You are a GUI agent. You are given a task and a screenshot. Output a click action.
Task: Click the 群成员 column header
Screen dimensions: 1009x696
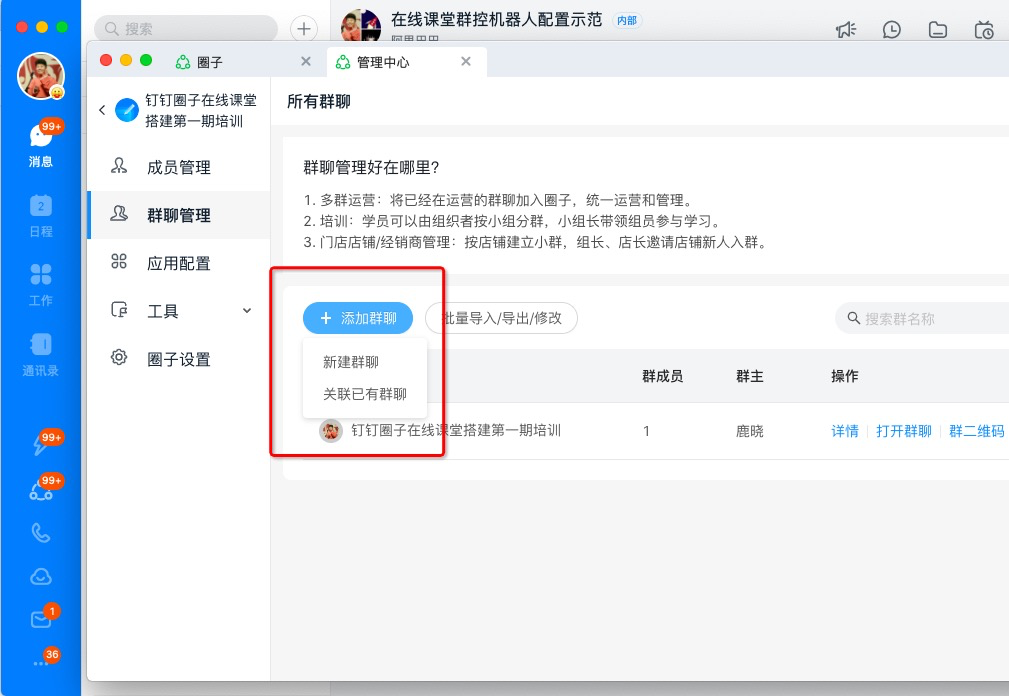[x=662, y=376]
